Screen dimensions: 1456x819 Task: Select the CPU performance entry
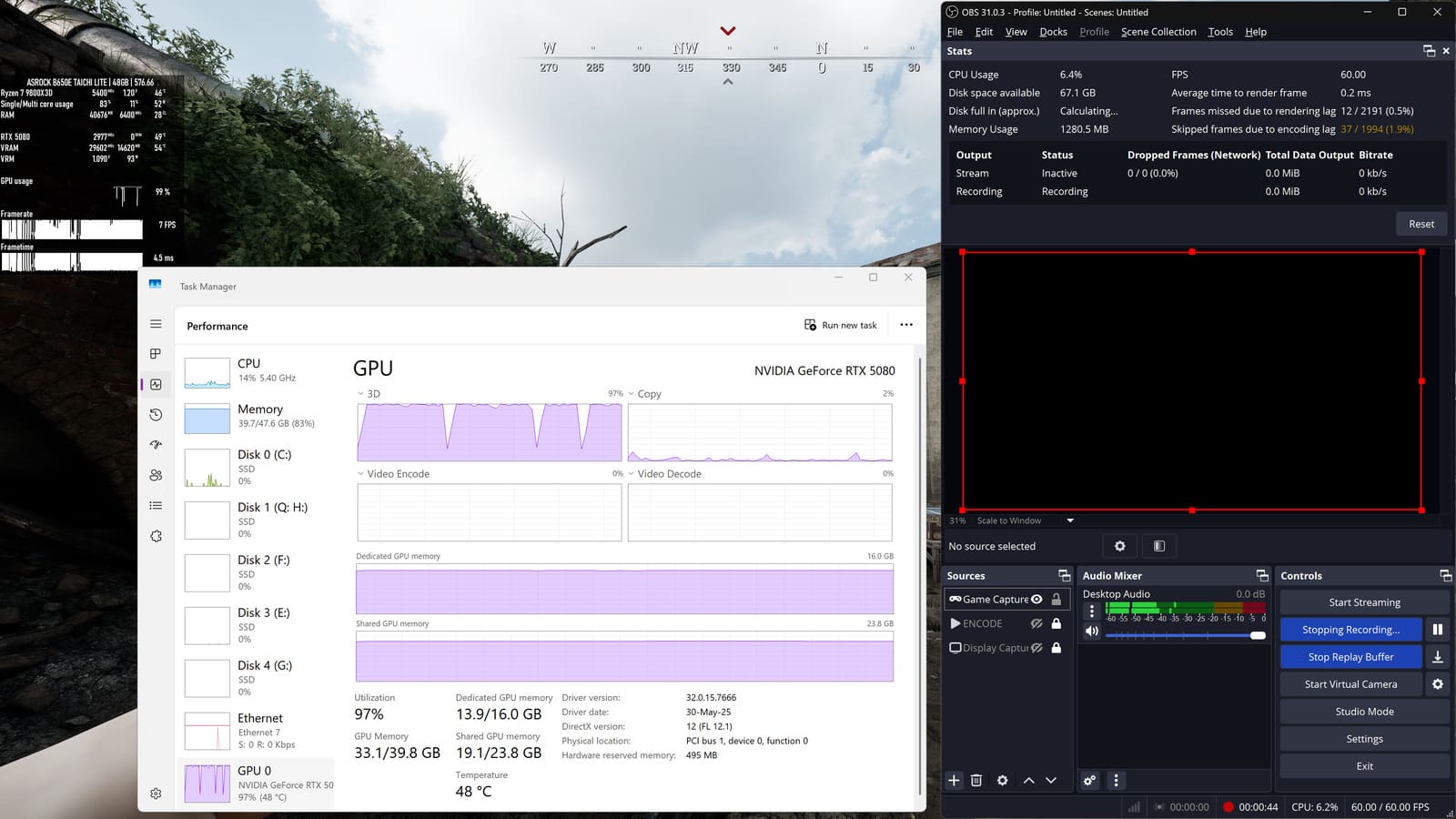(258, 370)
